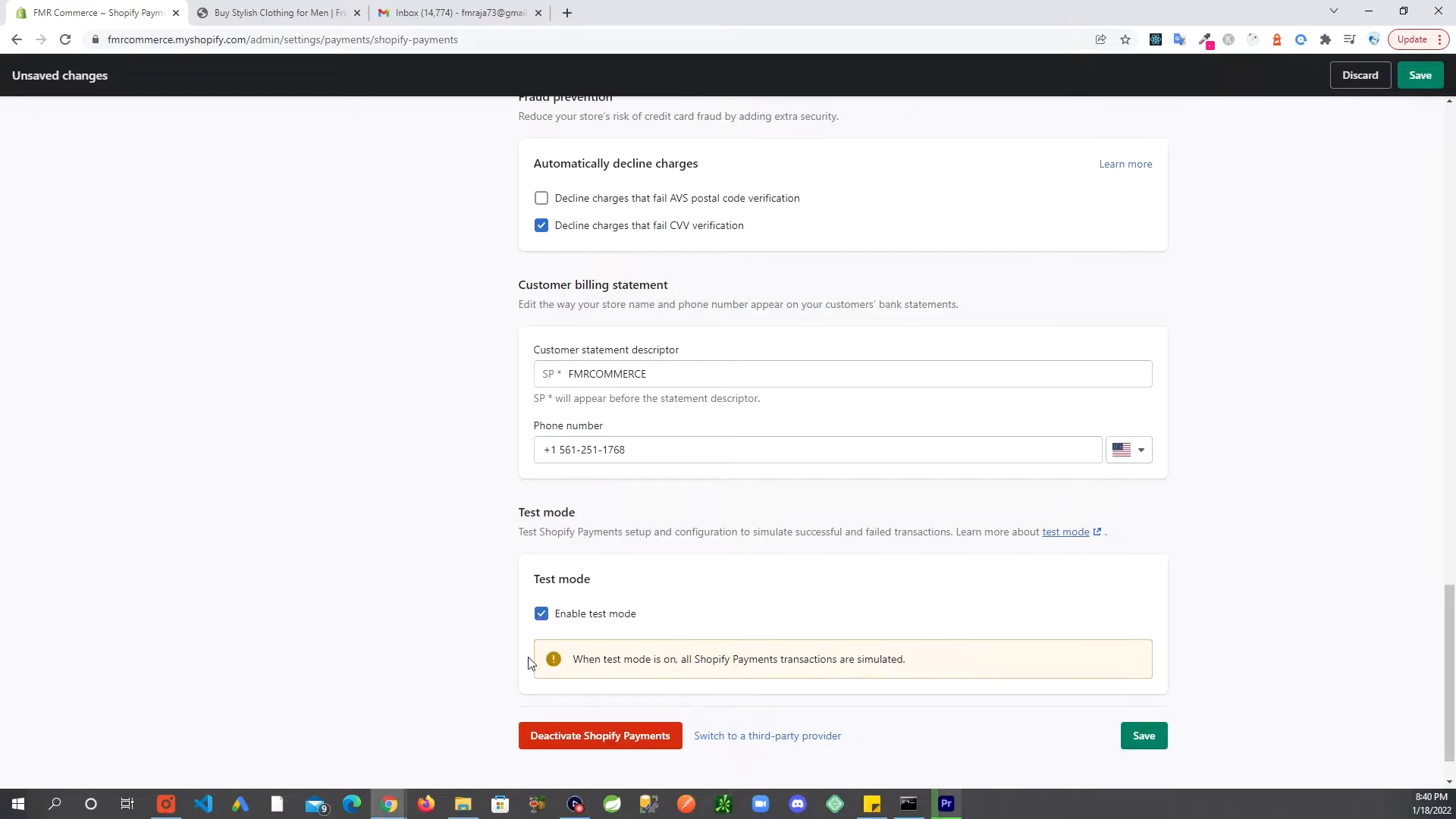Viewport: 1456px width, 819px height.
Task: Open Sticky Notes from taskbar
Action: click(x=872, y=804)
